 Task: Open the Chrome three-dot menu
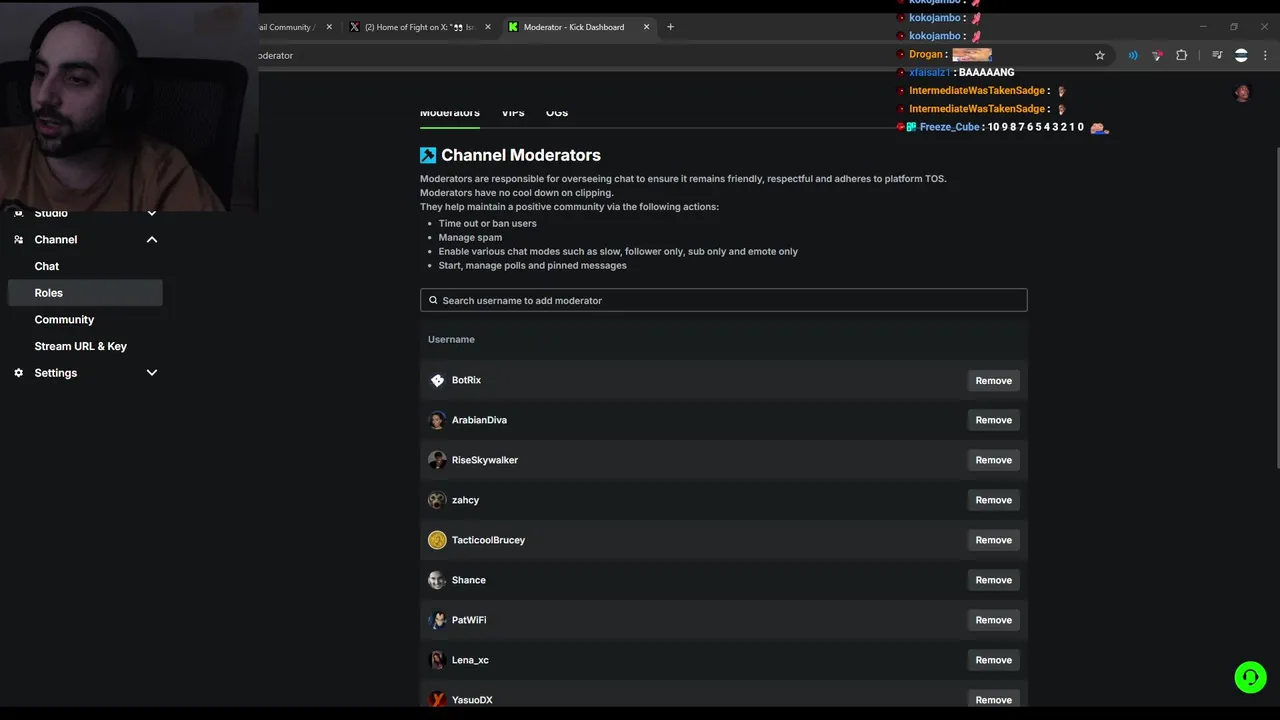(x=1265, y=55)
